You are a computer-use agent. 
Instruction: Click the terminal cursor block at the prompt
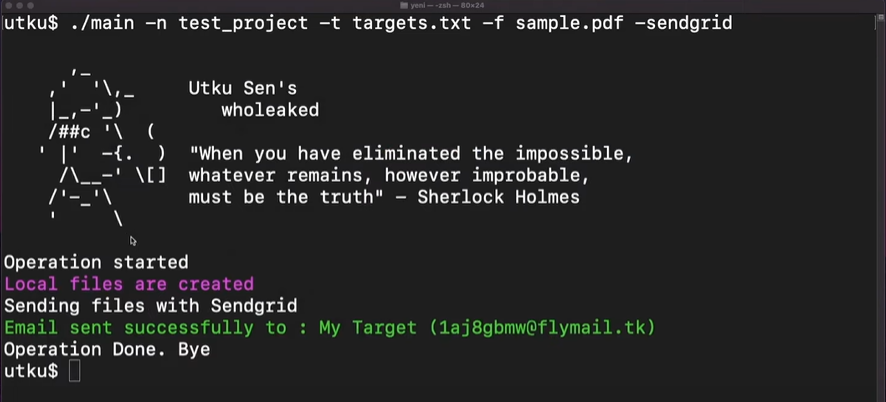click(74, 371)
